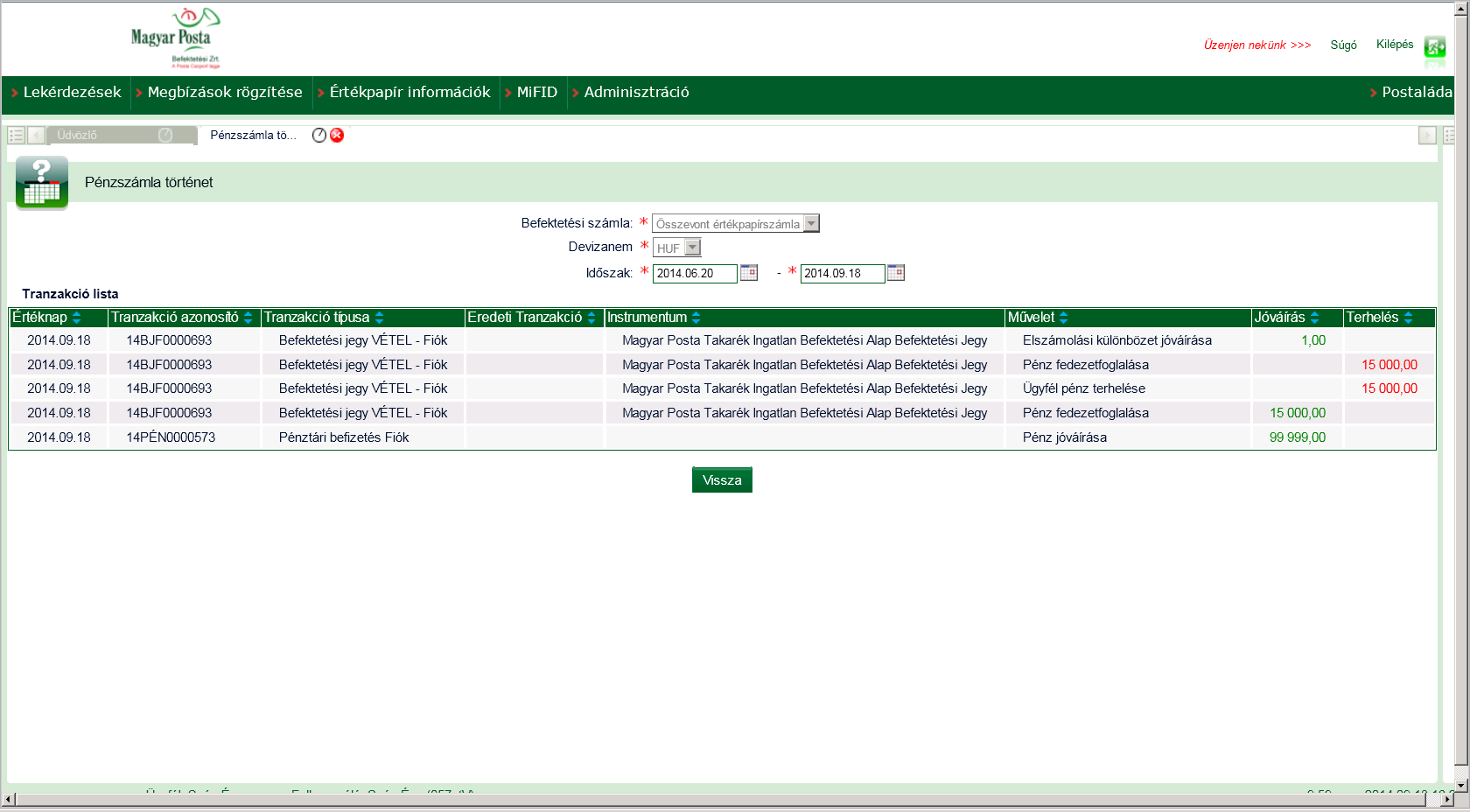Open the MiFID menu
The height and width of the screenshot is (812, 1470).
pyautogui.click(x=536, y=92)
